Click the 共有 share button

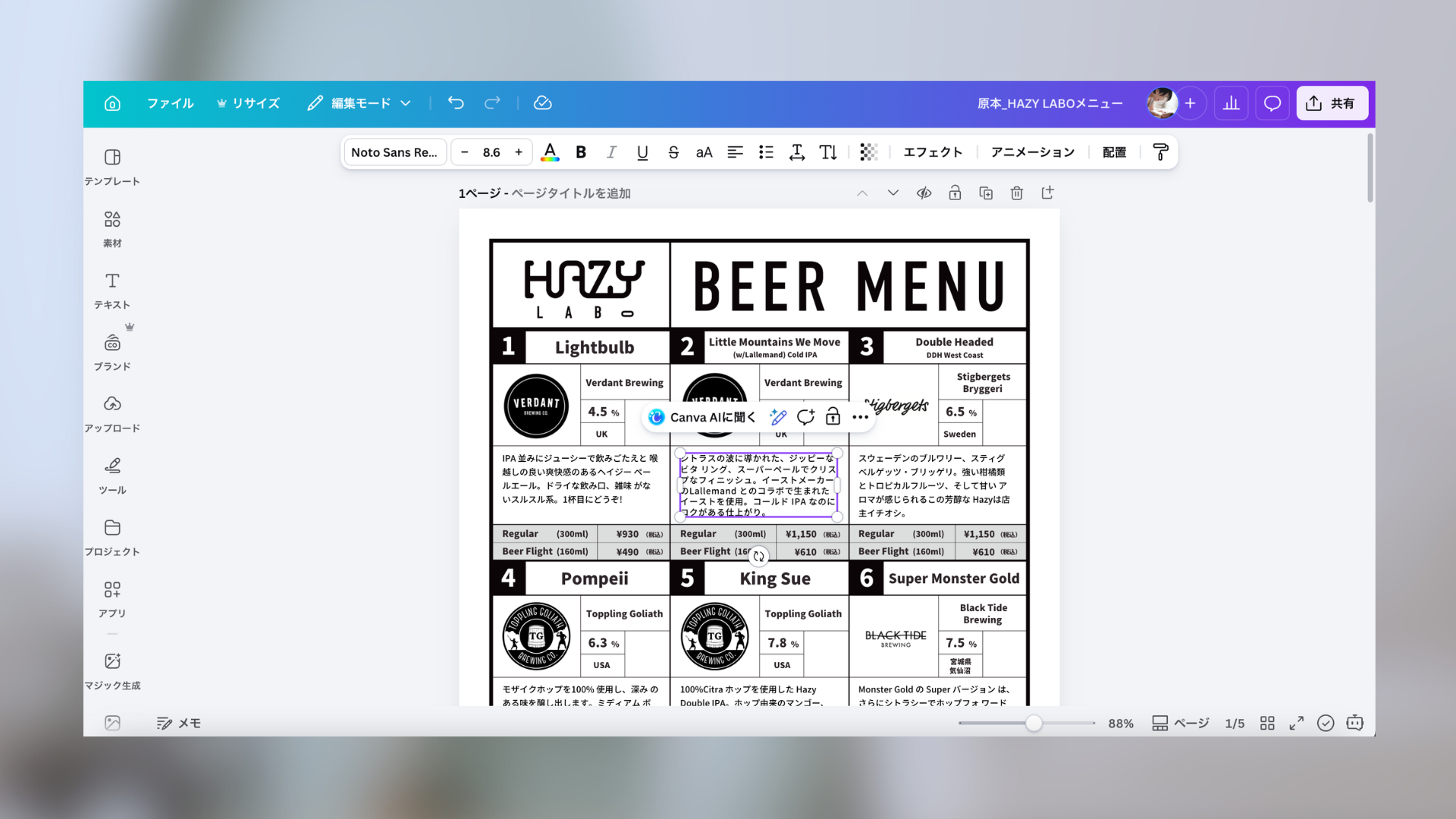coord(1332,103)
